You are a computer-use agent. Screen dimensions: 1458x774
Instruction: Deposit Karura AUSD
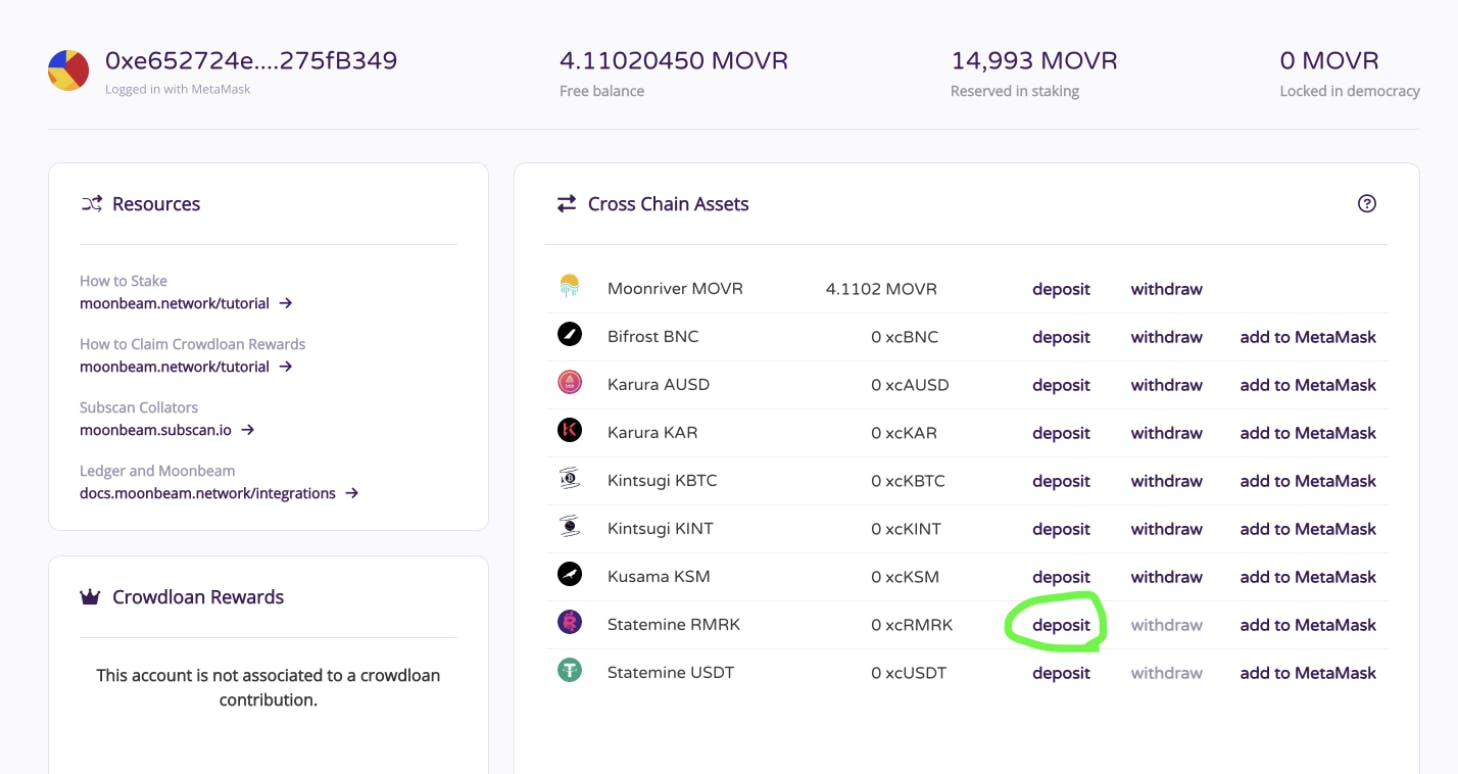click(1061, 385)
